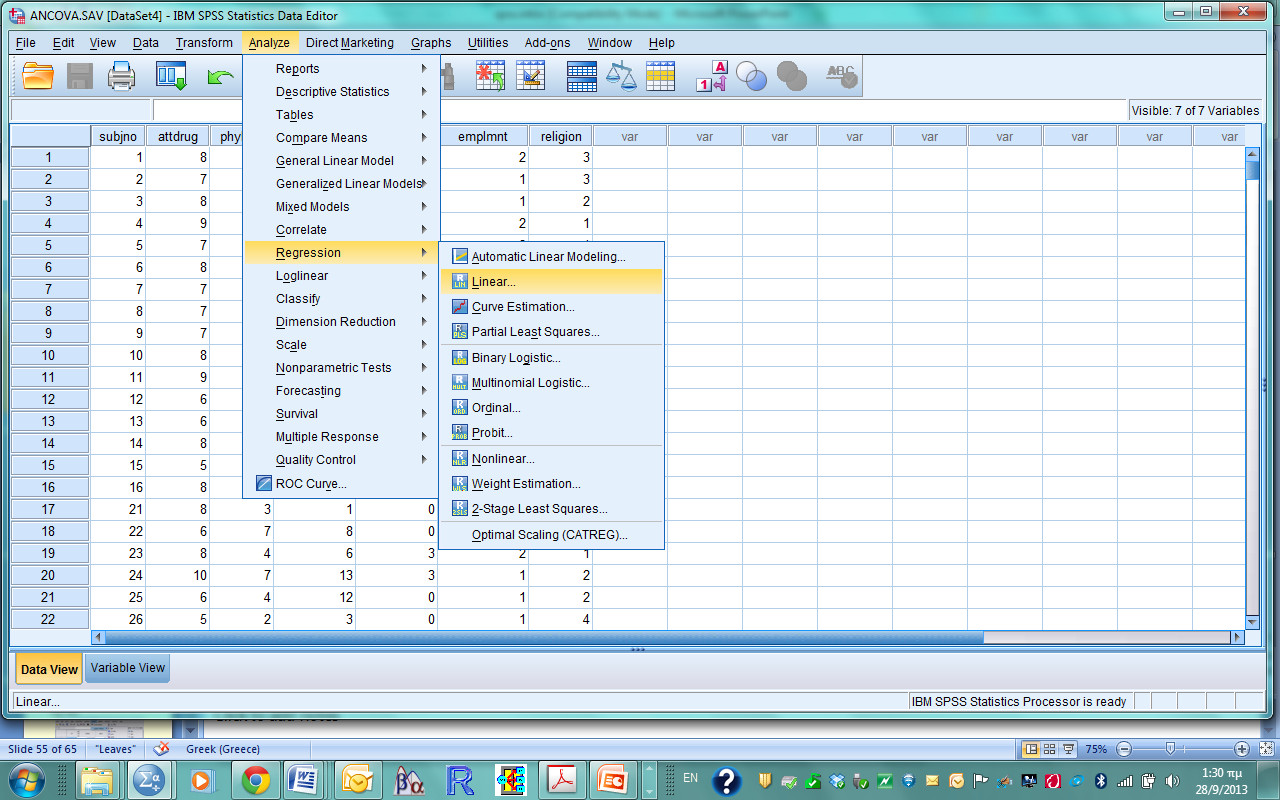Open the Utilities menu
This screenshot has width=1280, height=800.
[488, 43]
